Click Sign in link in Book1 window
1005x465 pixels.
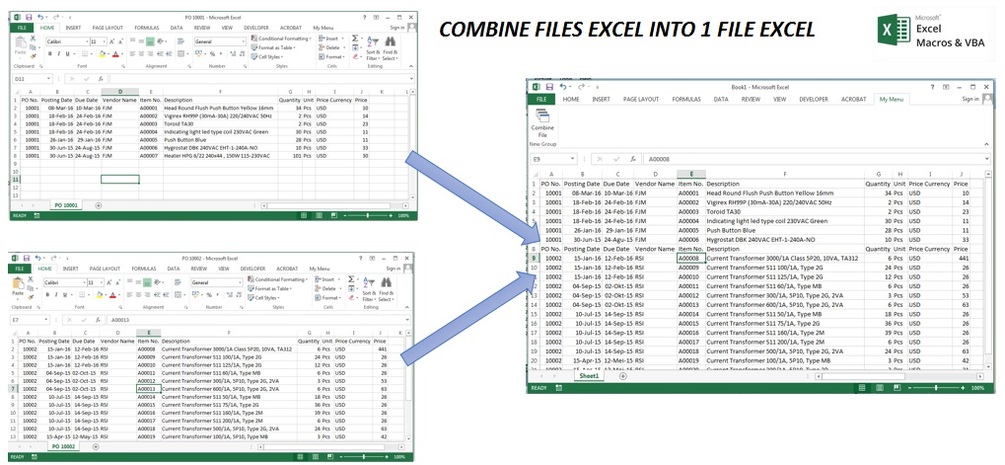pos(970,99)
